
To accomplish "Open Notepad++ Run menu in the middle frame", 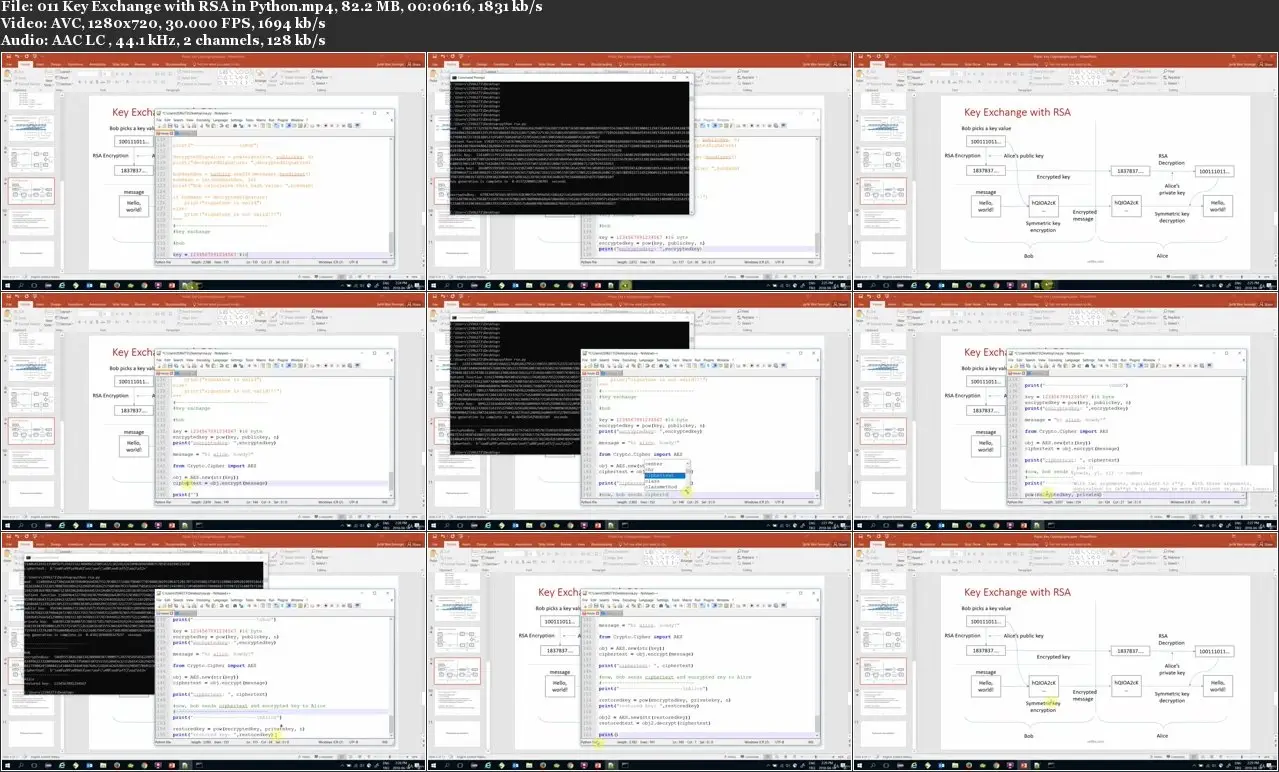I will (x=697, y=360).
